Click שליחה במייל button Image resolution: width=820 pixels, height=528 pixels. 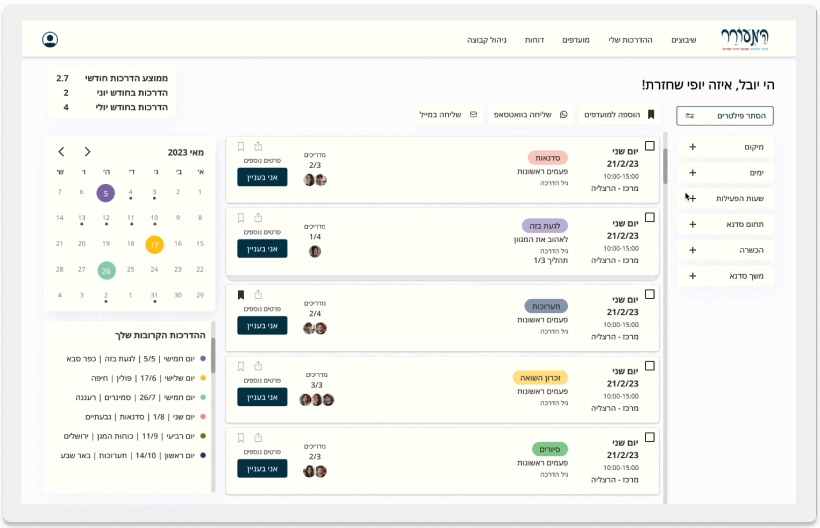pyautogui.click(x=448, y=114)
